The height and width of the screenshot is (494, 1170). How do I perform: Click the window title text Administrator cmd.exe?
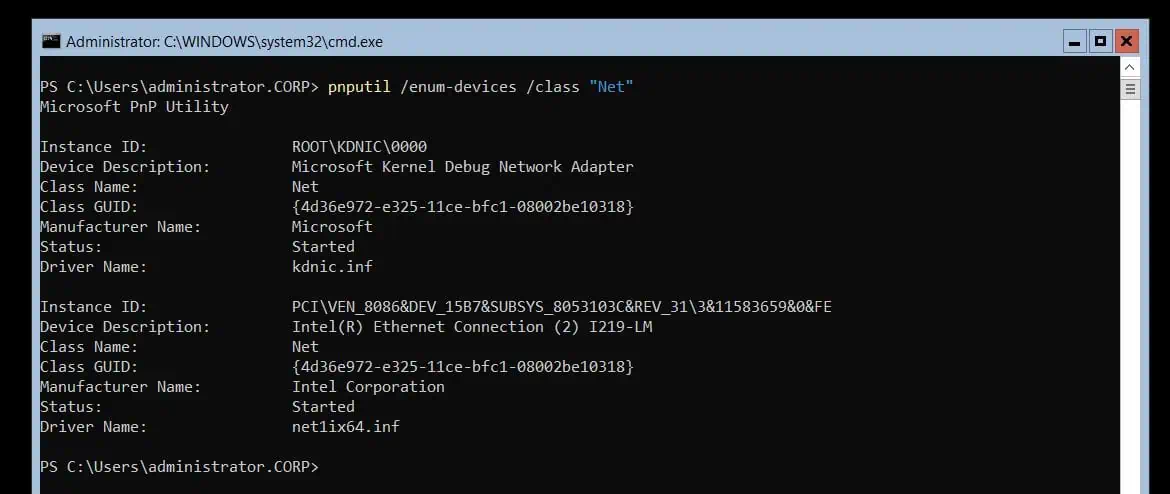point(224,42)
